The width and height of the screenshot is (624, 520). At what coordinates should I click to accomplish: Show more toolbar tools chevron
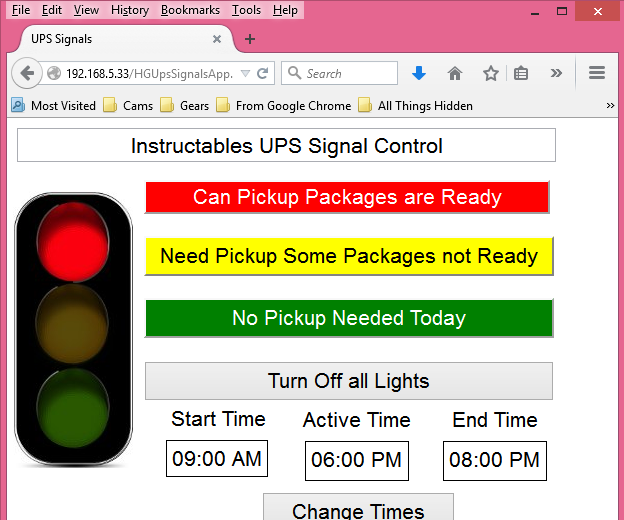(556, 73)
